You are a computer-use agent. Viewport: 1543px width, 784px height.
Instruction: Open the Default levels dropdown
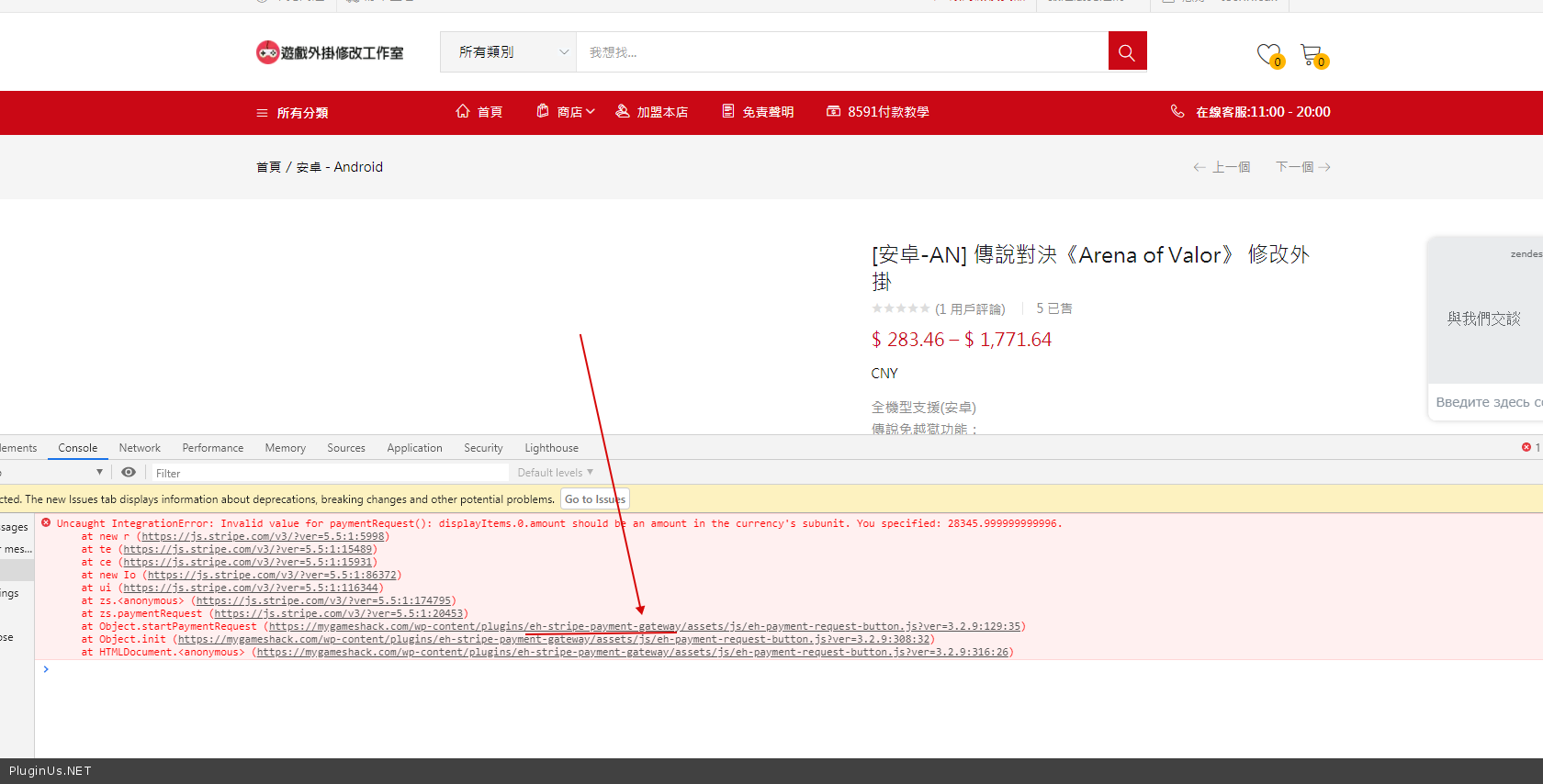pyautogui.click(x=555, y=473)
